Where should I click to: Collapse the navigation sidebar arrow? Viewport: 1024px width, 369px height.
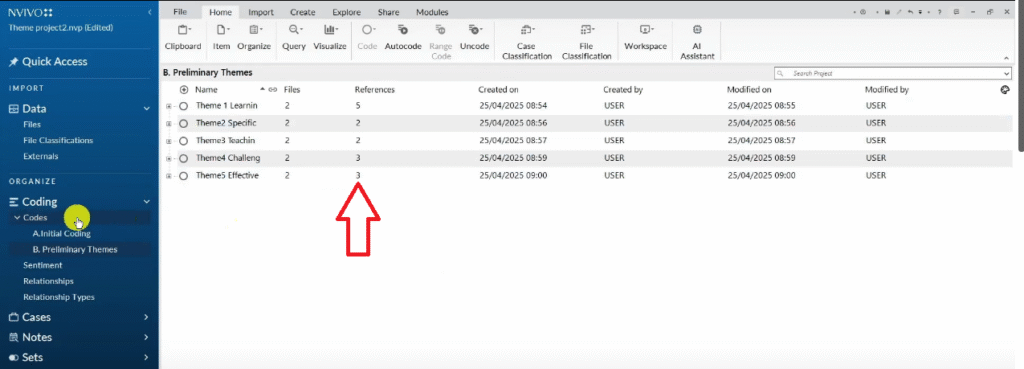click(150, 12)
